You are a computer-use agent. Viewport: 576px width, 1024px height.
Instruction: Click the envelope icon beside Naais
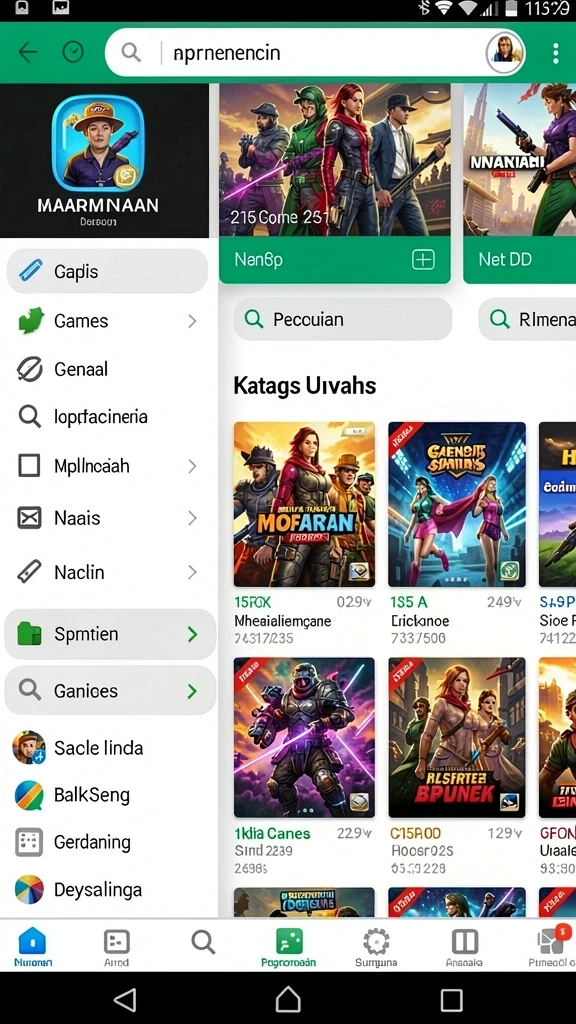(29, 518)
